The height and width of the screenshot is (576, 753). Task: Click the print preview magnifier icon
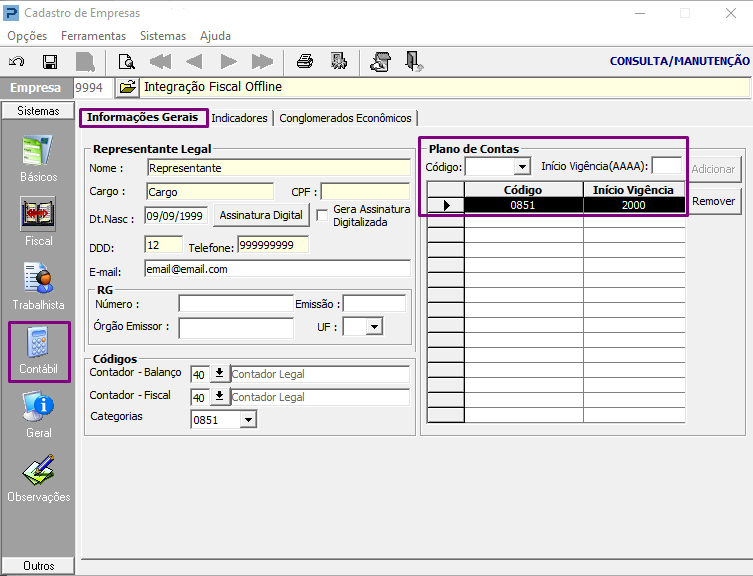pyautogui.click(x=127, y=61)
